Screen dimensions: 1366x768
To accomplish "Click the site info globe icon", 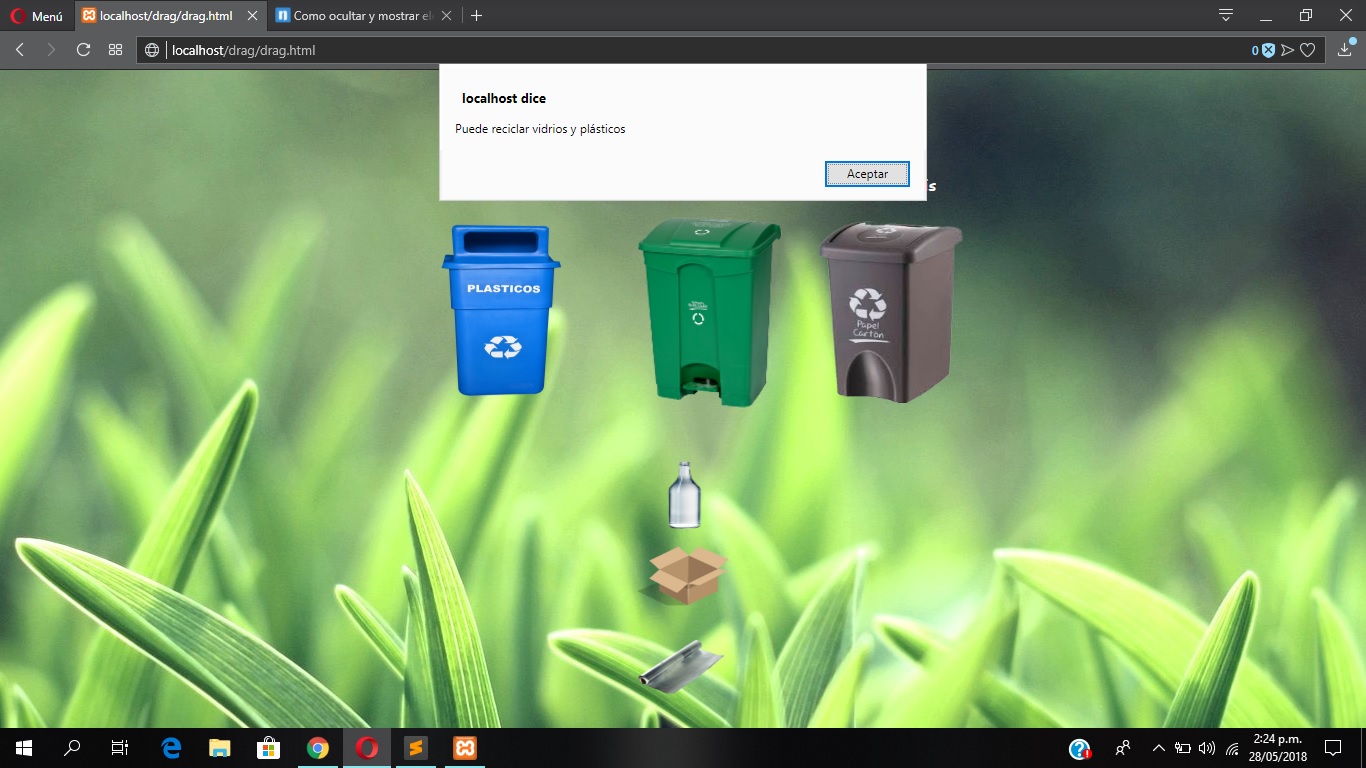I will coord(152,50).
